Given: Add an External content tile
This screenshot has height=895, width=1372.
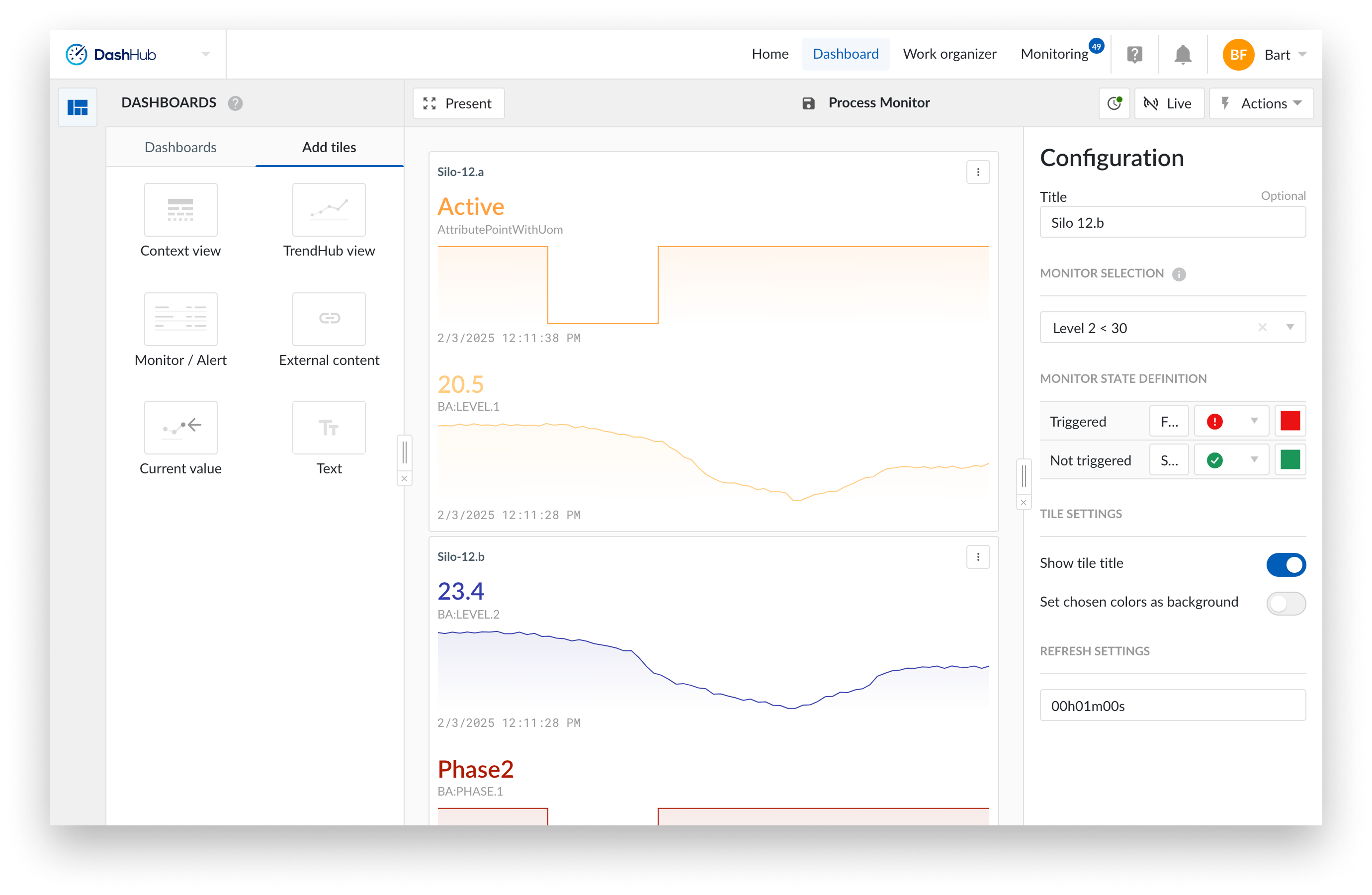Looking at the screenshot, I should pos(329,319).
